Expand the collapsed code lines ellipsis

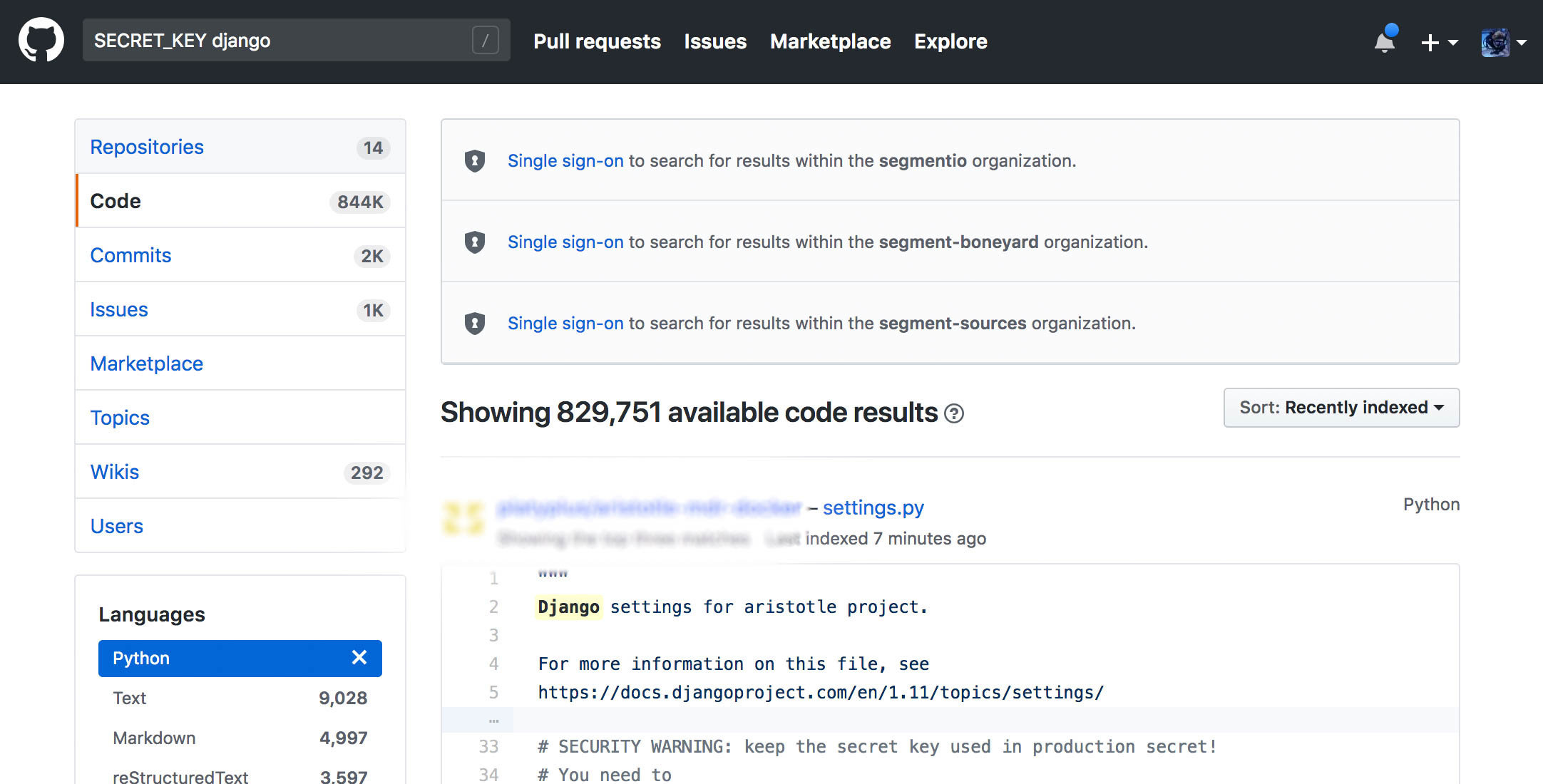493,720
